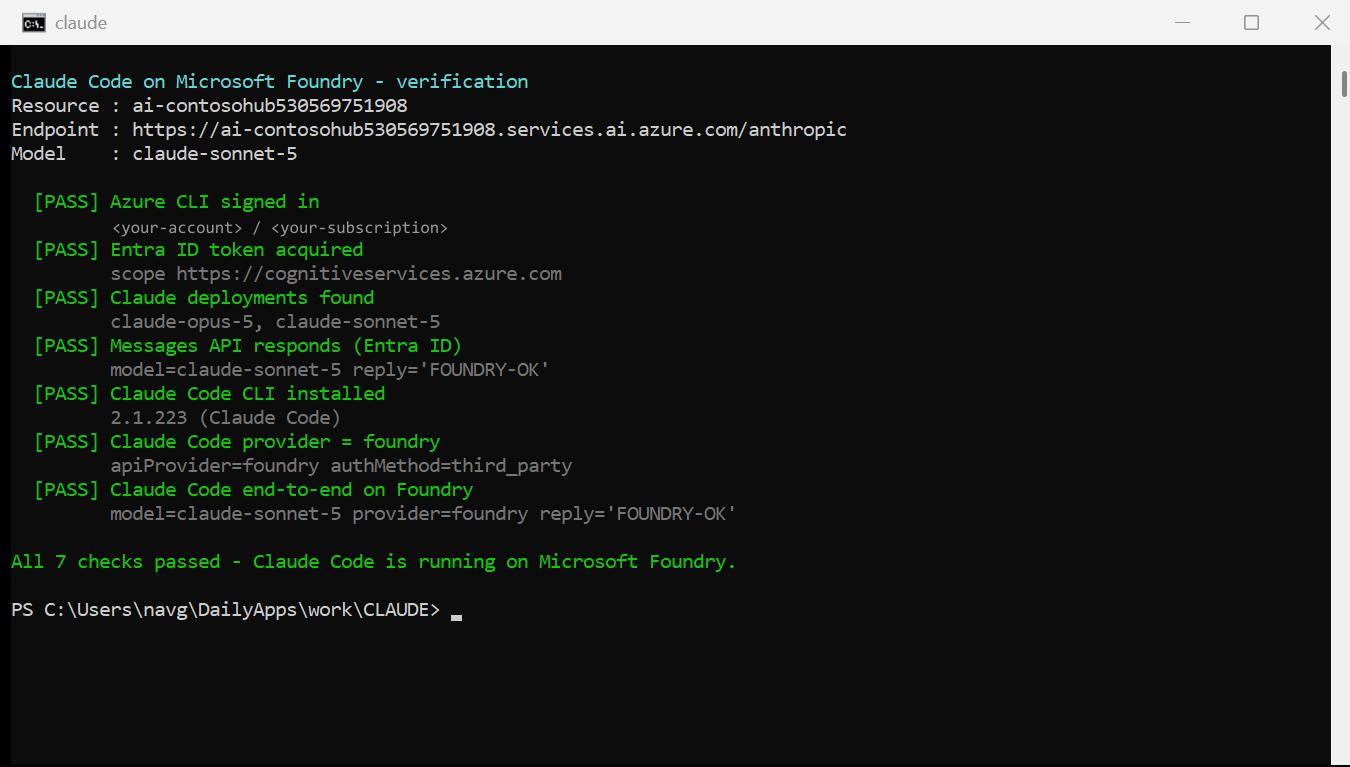Click the 'model=claude-sonnet-5 provider=foundry' reply line
The image size is (1350, 767).
click(423, 514)
